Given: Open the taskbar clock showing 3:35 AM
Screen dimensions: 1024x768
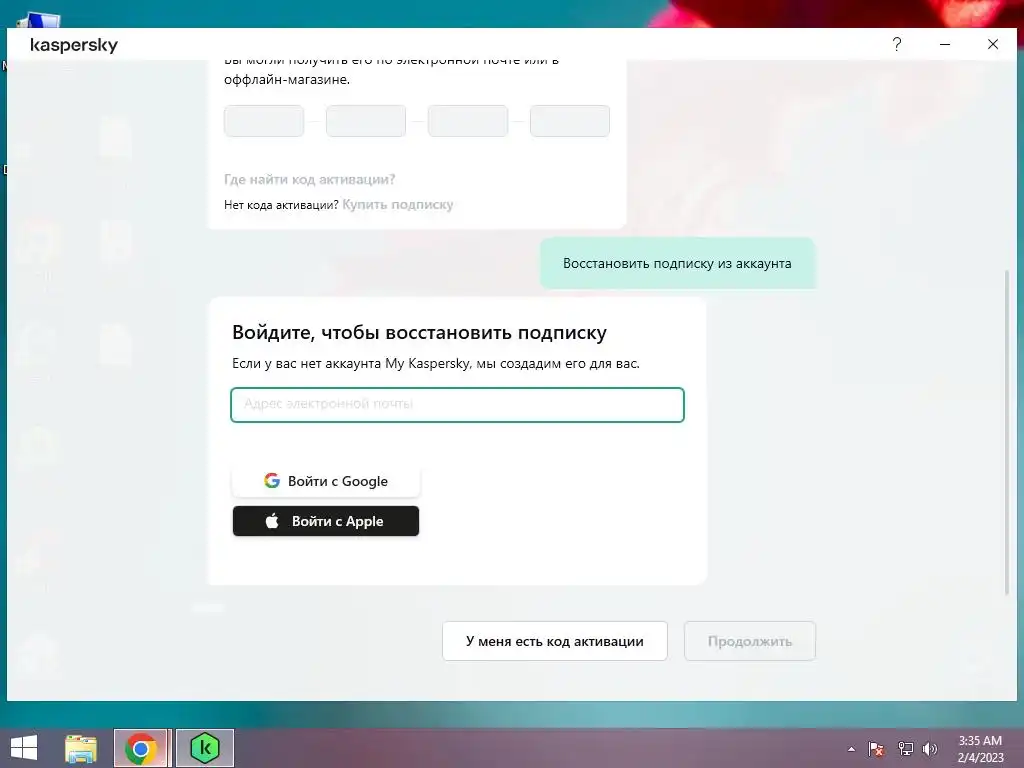Looking at the screenshot, I should (x=980, y=748).
